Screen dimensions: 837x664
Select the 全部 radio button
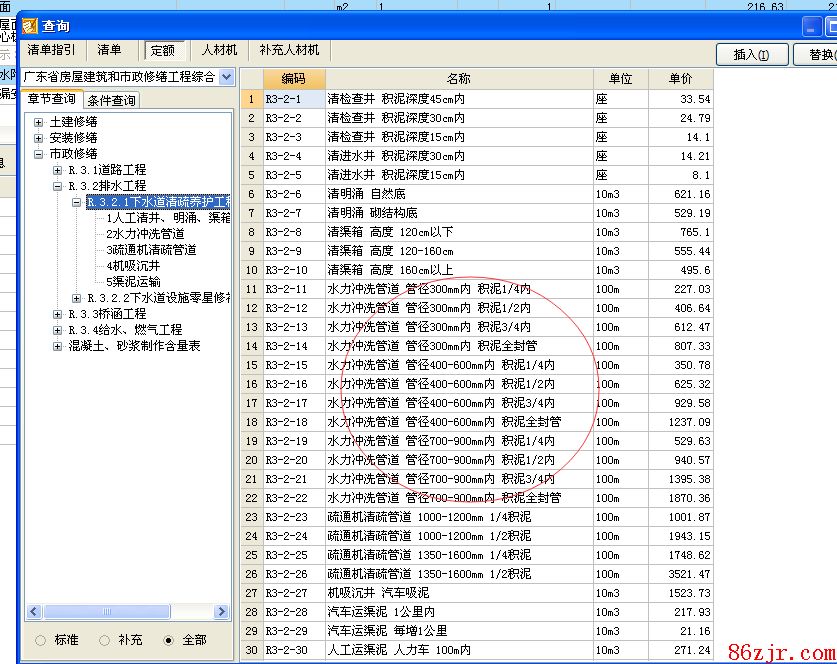(168, 639)
